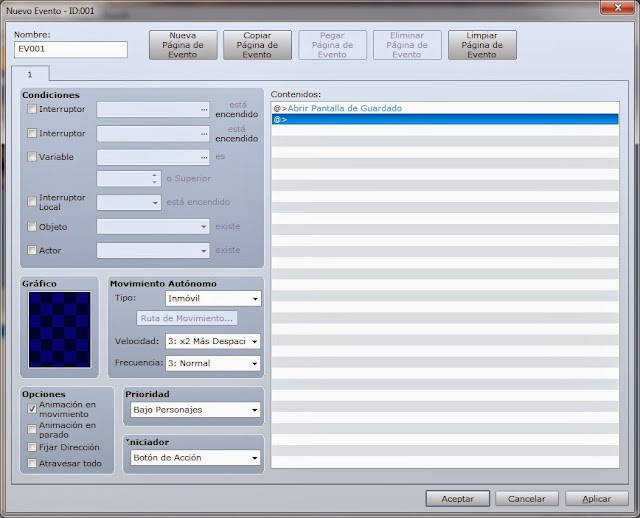
Task: Click the Ruta de Movimiento button
Action: point(187,318)
